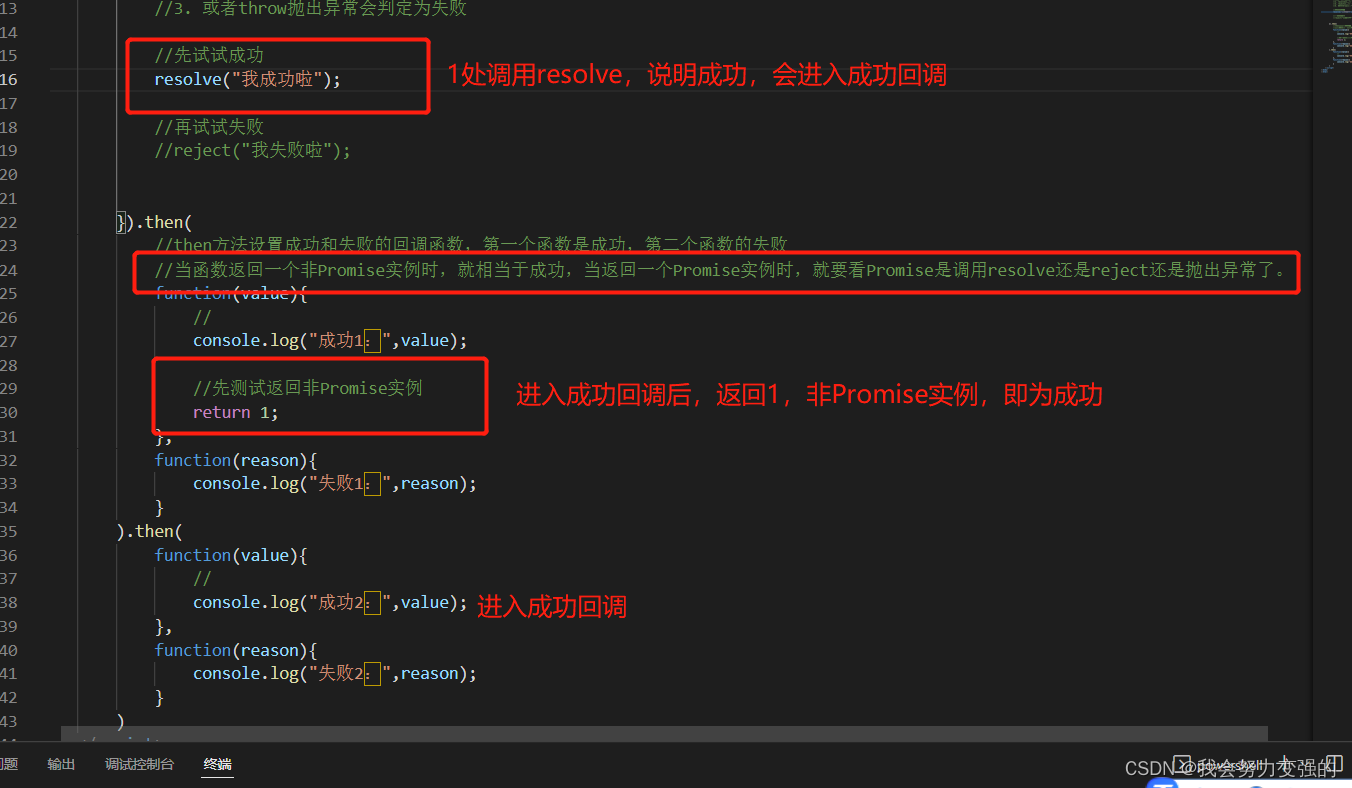Viewport: 1352px width, 788px height.
Task: Click console.log("失败1:",reason); statement
Action: pyautogui.click(x=335, y=483)
